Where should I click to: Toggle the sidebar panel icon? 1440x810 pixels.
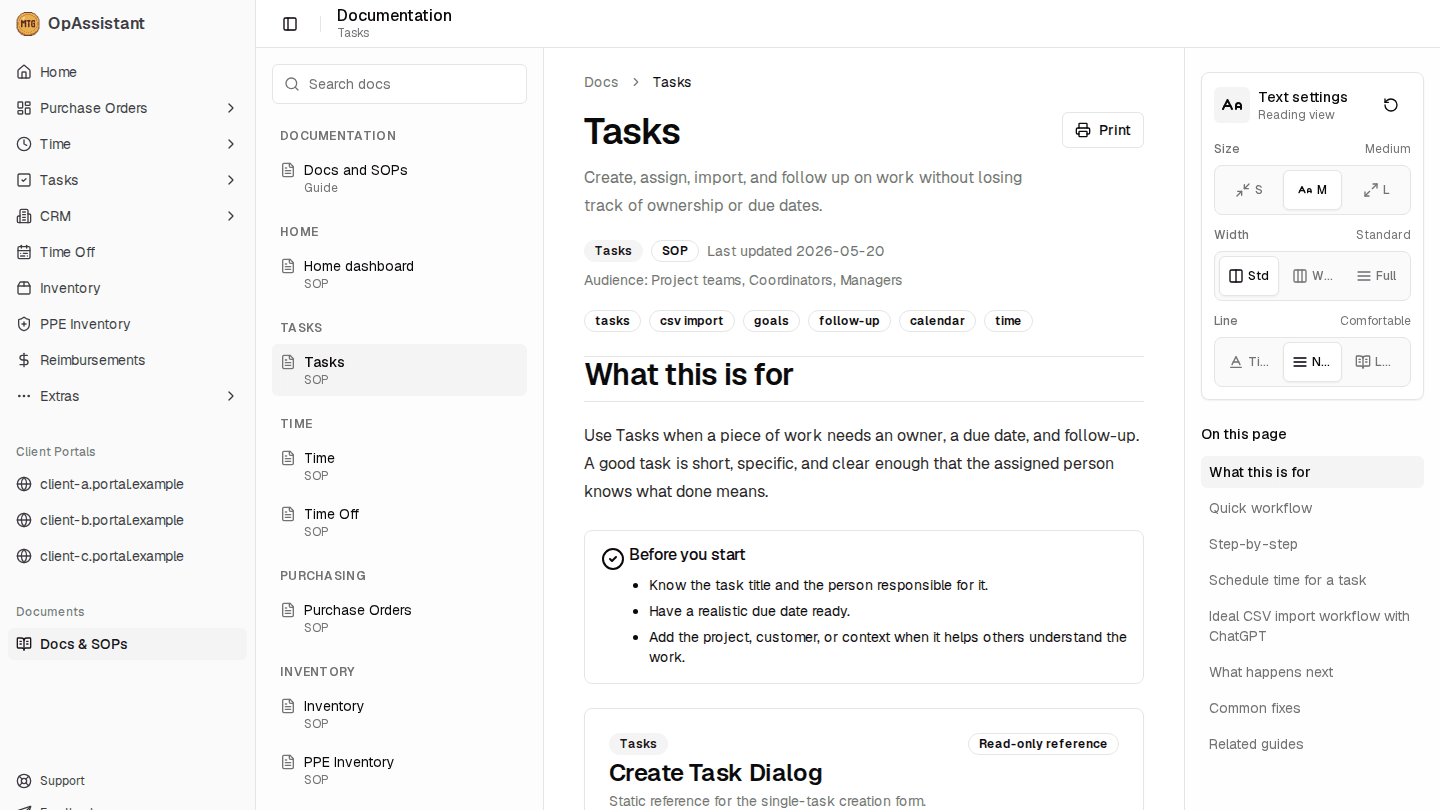(290, 24)
